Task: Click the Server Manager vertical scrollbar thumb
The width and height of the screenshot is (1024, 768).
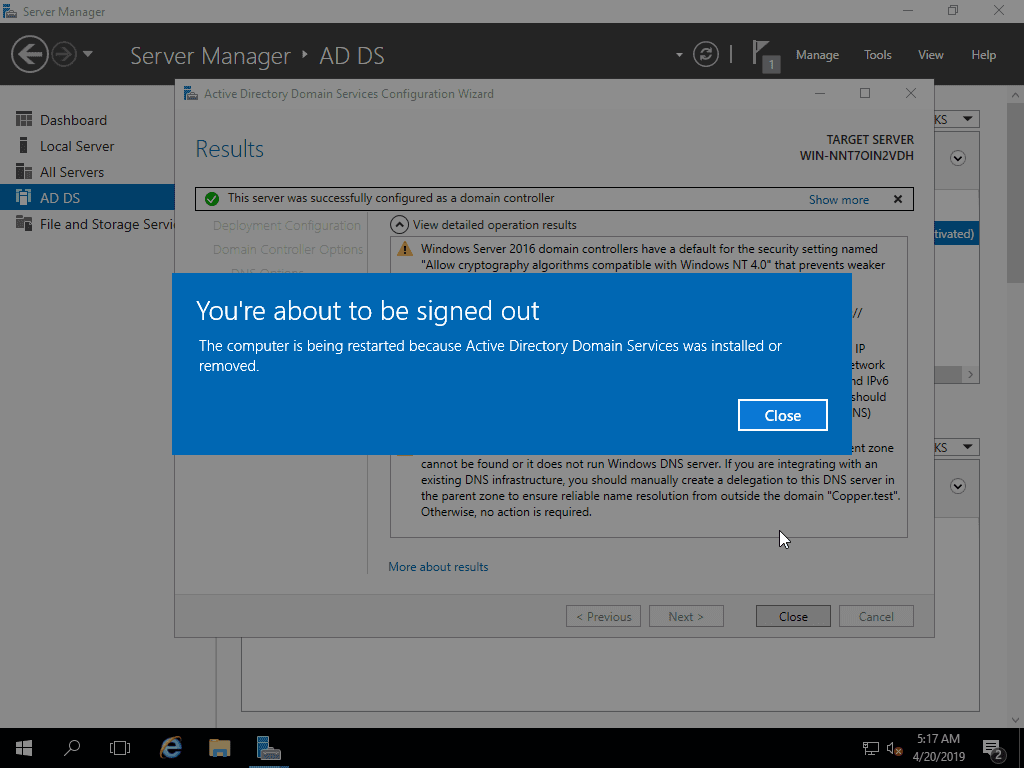Action: click(1015, 192)
